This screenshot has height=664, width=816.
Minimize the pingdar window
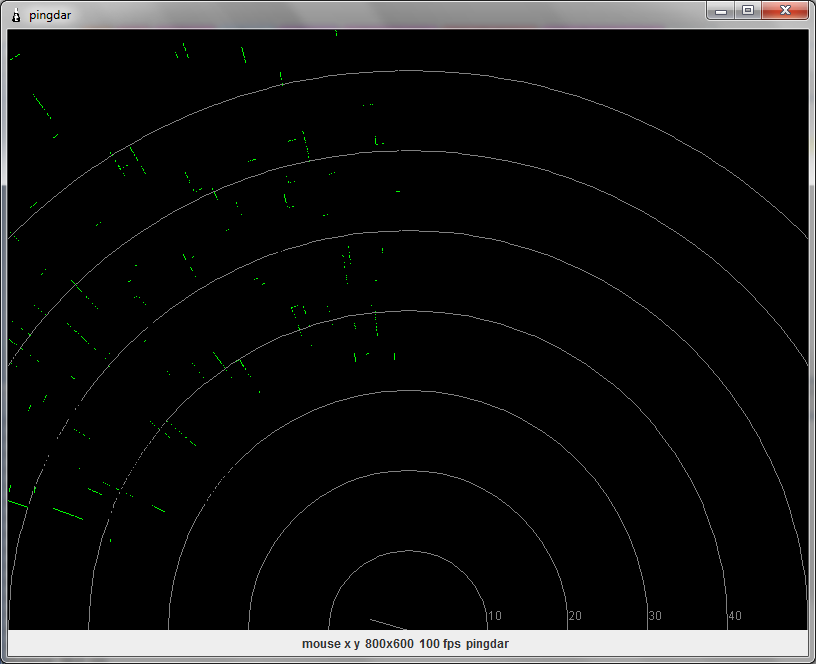(721, 11)
